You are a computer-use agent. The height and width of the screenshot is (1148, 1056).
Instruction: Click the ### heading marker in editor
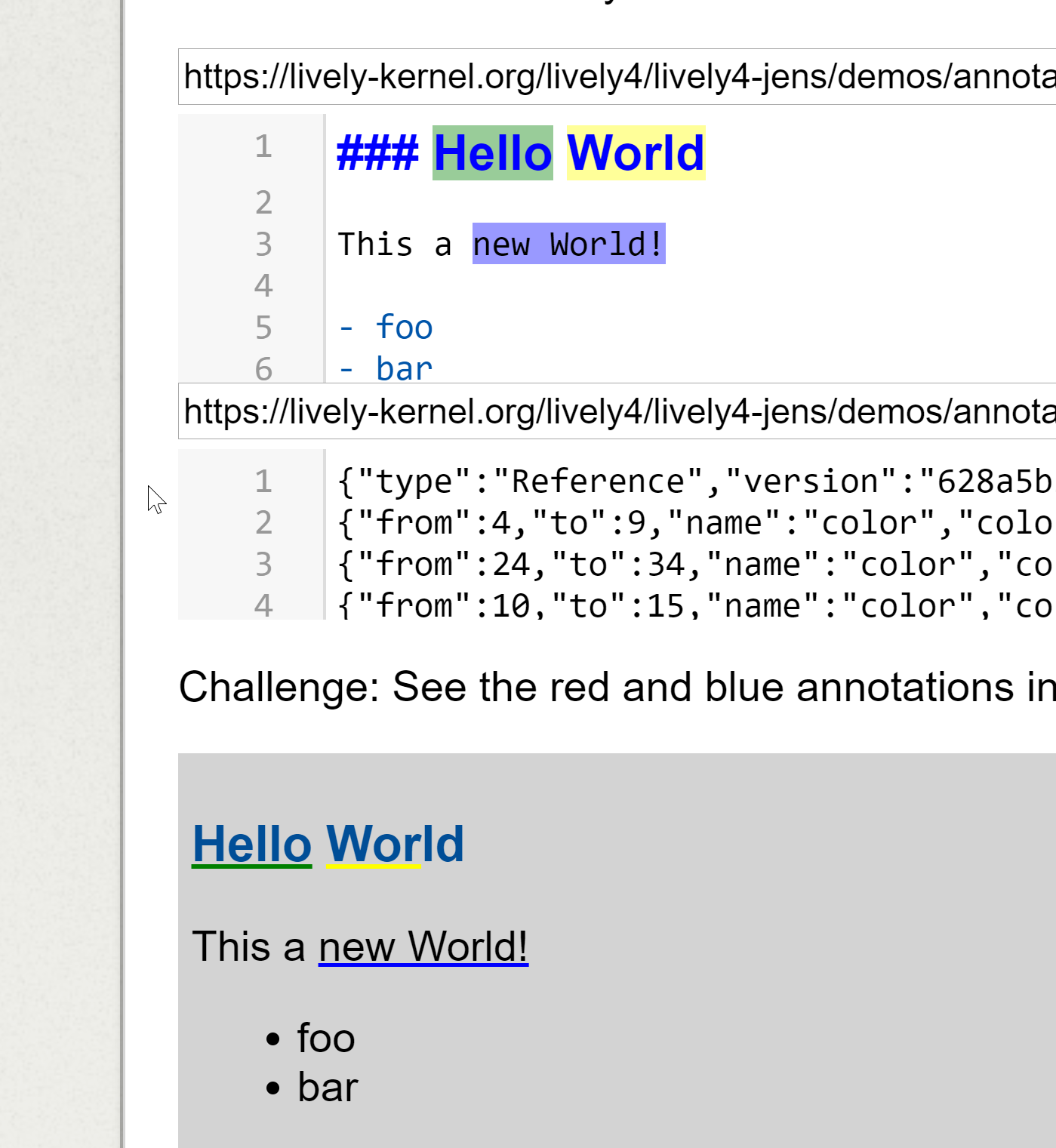(377, 153)
